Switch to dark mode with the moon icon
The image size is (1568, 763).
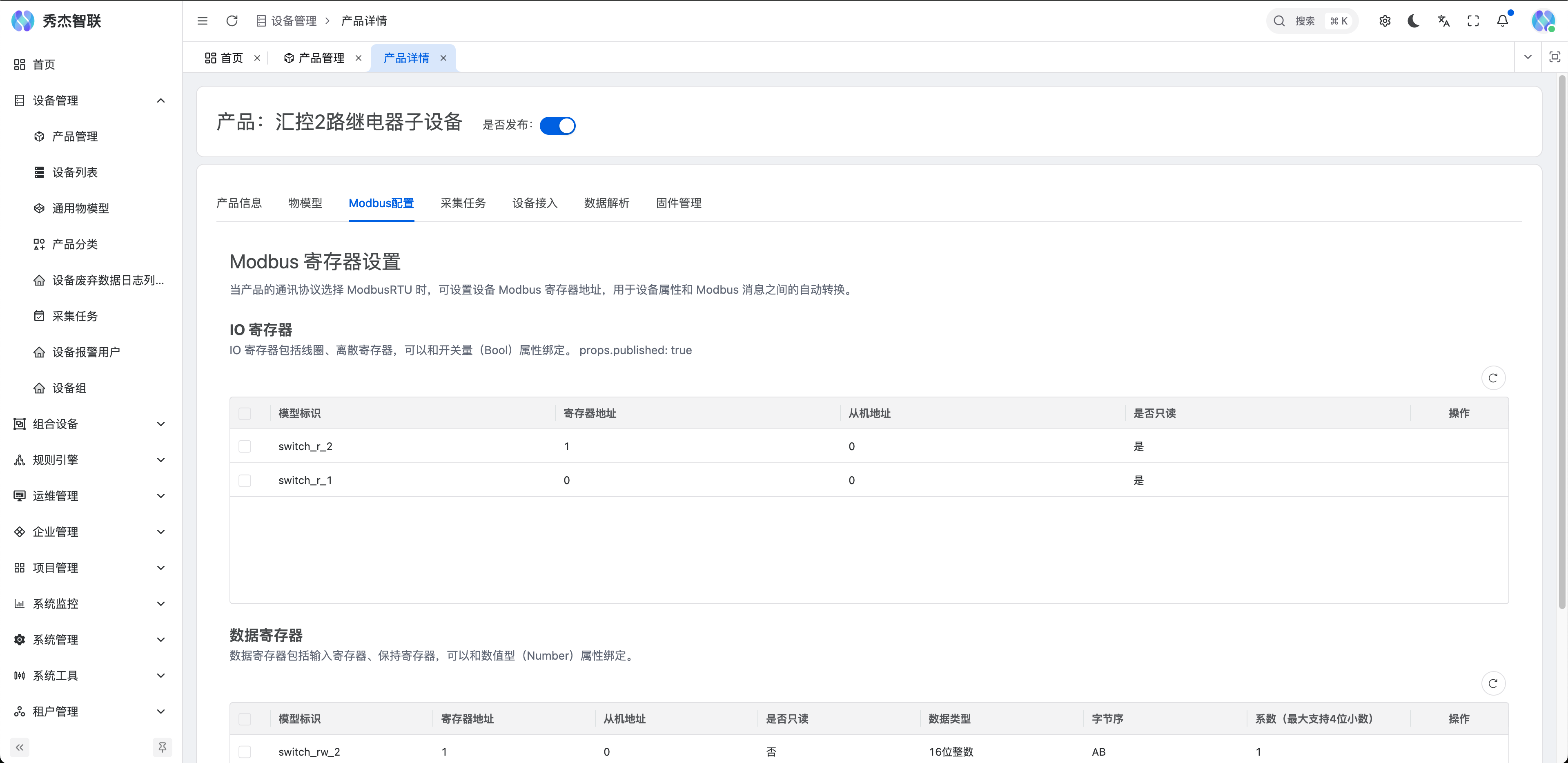coord(1413,20)
